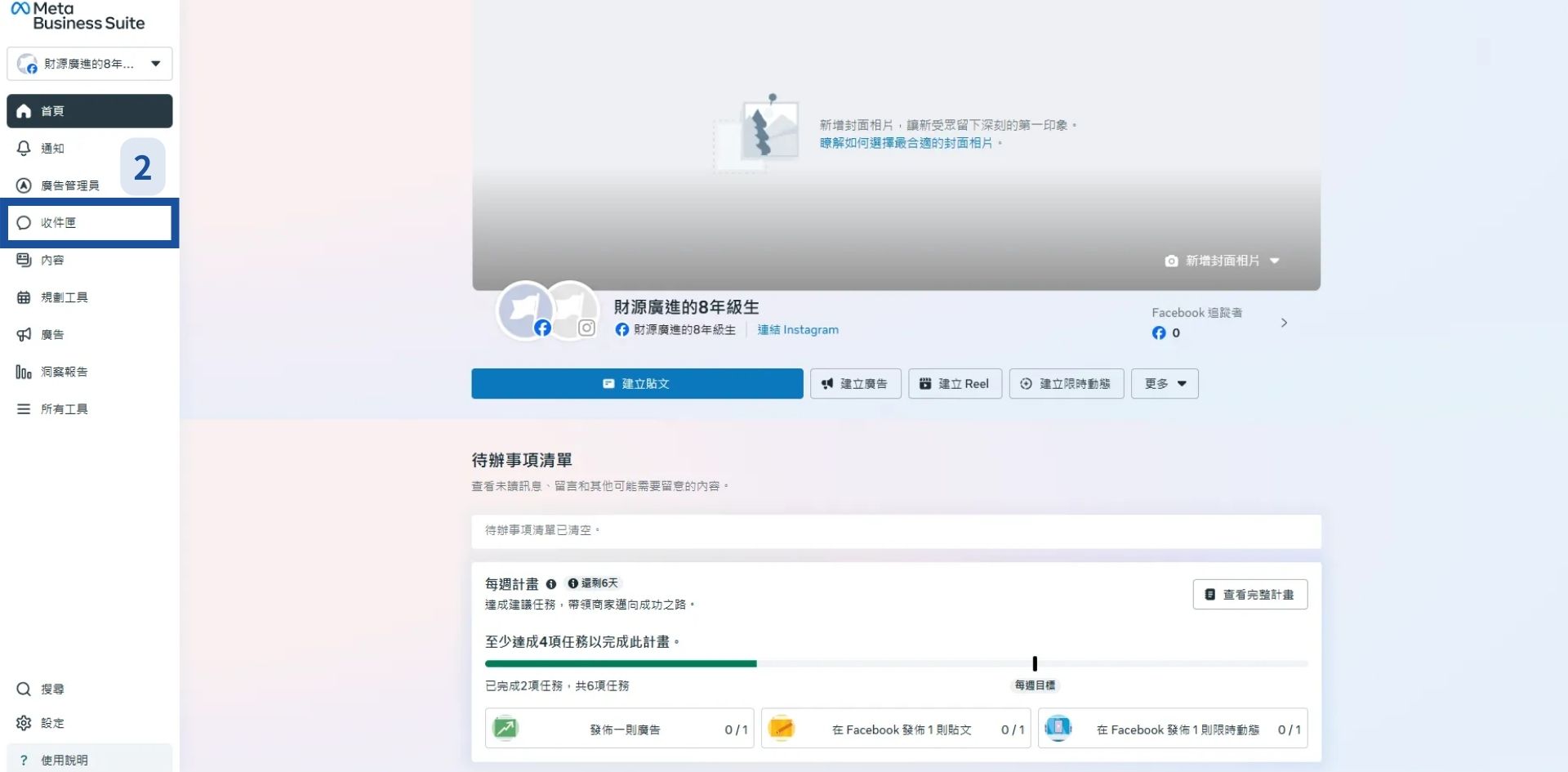The image size is (1568, 772).
Task: Click the Facebook icon next to the profile picture
Action: [x=542, y=328]
